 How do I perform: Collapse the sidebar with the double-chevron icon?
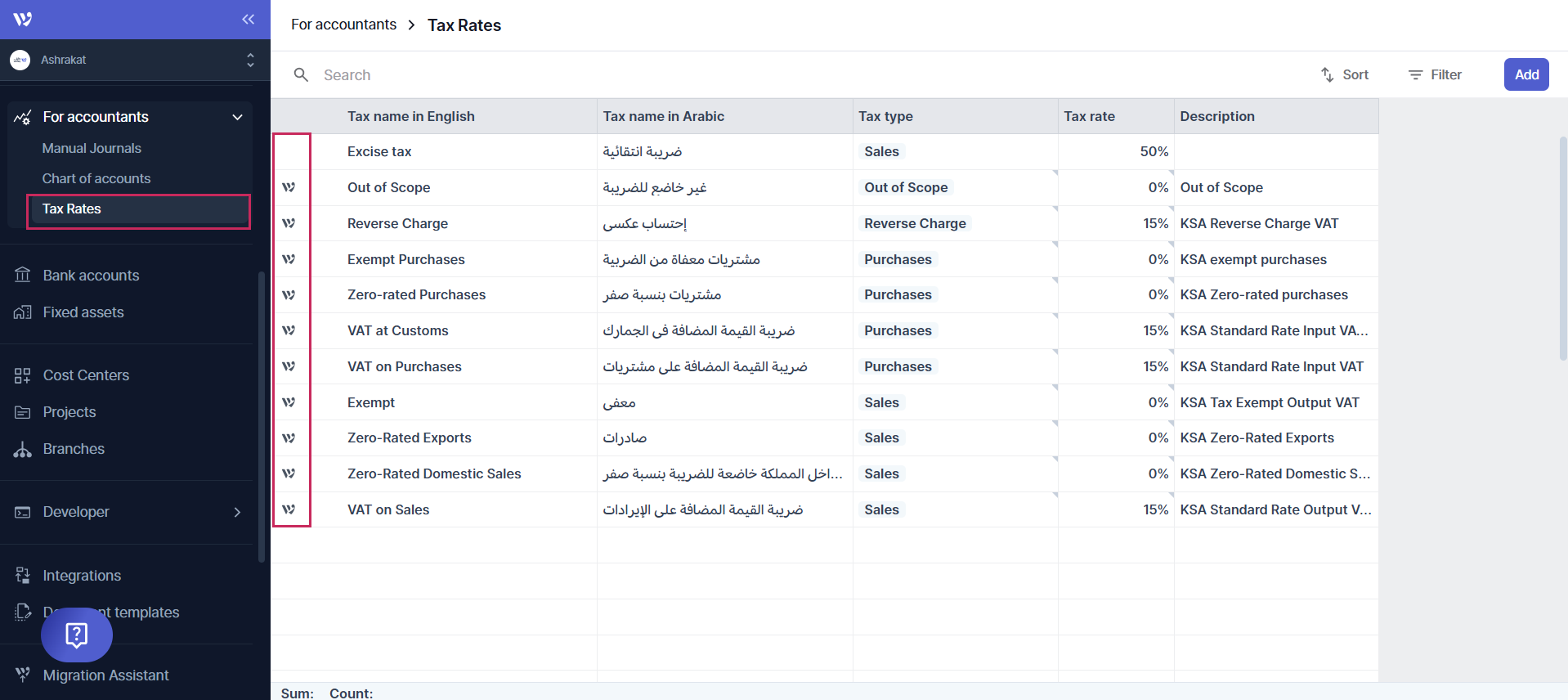point(248,19)
